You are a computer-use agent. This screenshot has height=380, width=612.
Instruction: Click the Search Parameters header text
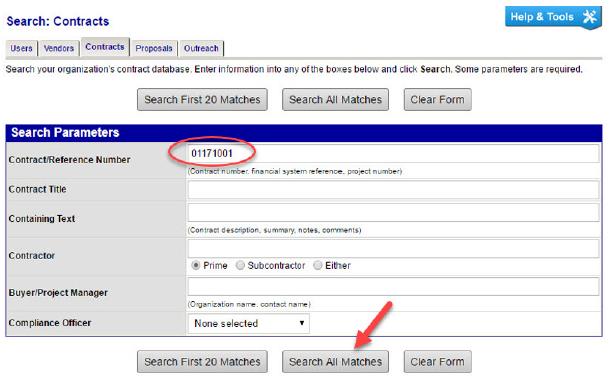click(65, 133)
